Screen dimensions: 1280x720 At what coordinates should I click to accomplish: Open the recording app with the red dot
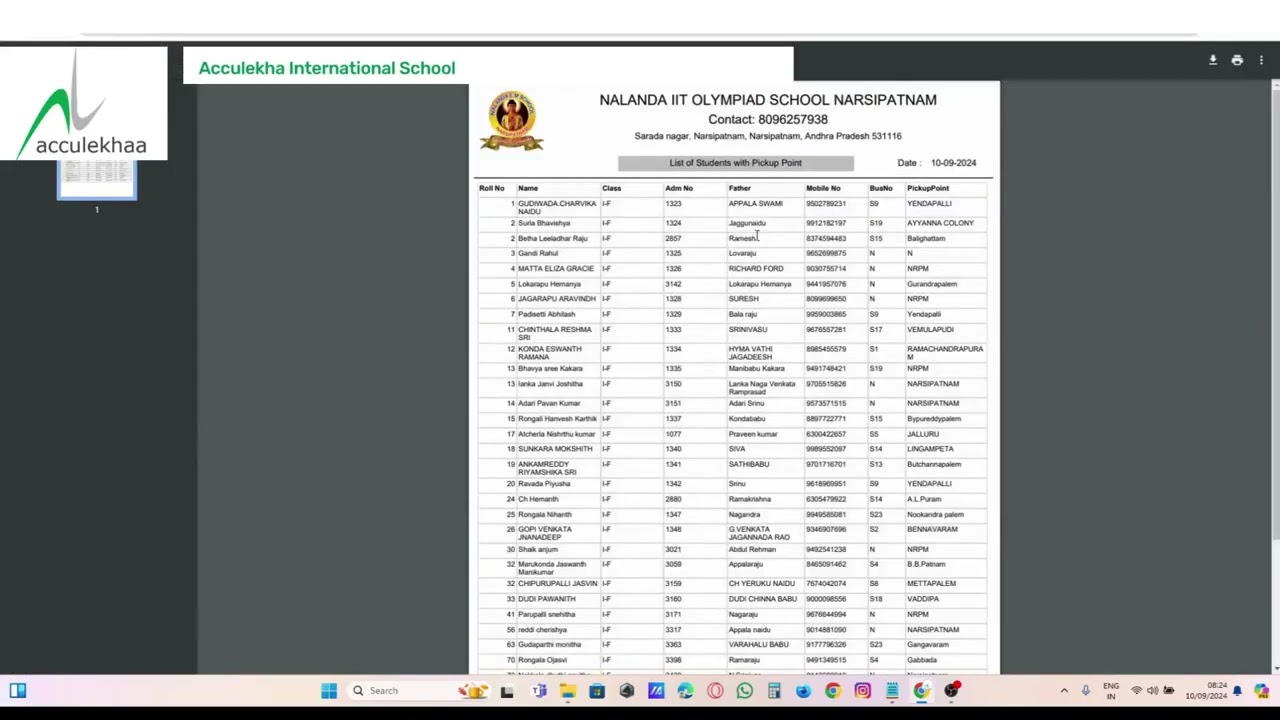pyautogui.click(x=952, y=690)
